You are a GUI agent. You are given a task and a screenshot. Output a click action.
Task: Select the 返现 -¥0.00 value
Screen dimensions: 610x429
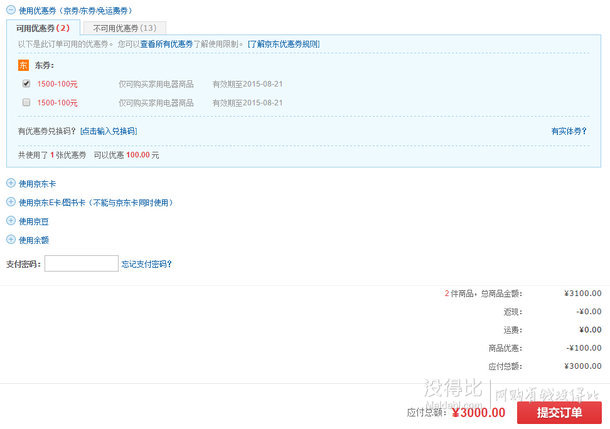[589, 312]
